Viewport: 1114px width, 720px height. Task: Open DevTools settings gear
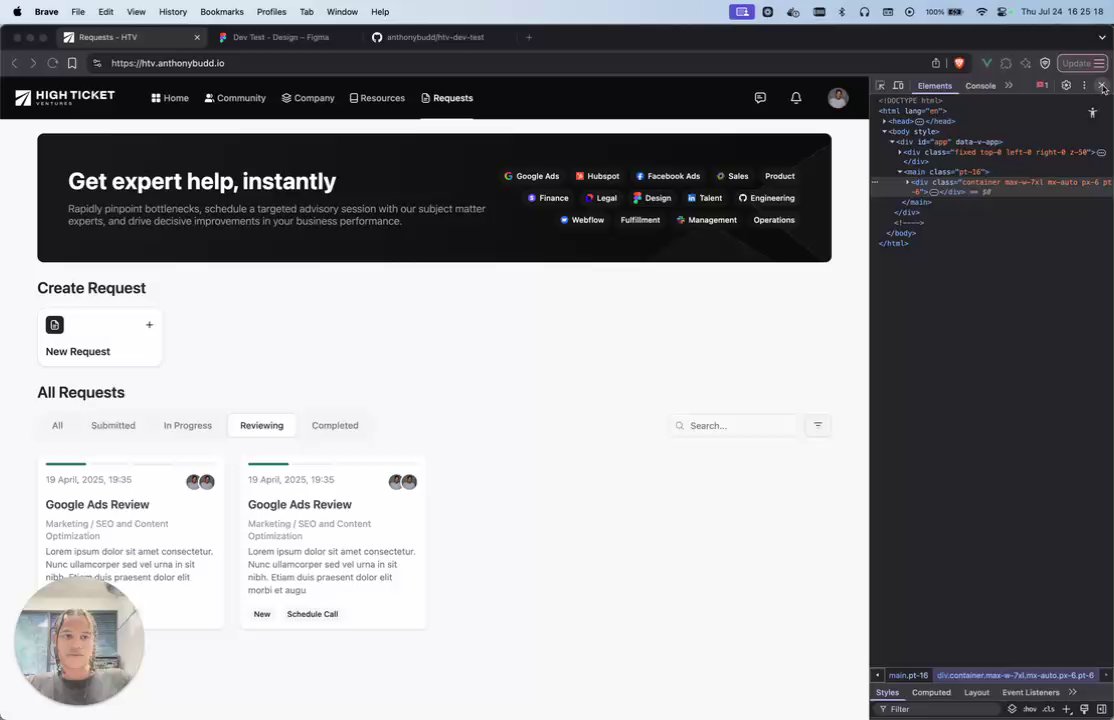click(x=1066, y=85)
